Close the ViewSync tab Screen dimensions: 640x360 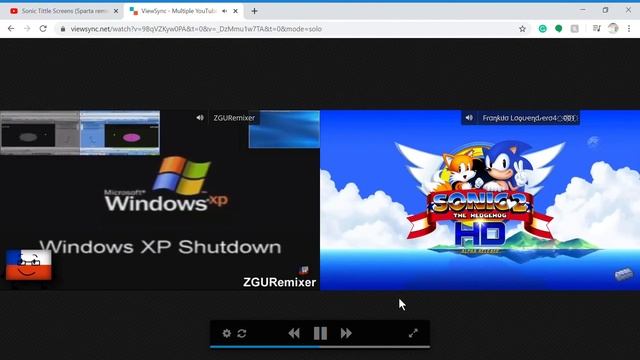pyautogui.click(x=236, y=11)
